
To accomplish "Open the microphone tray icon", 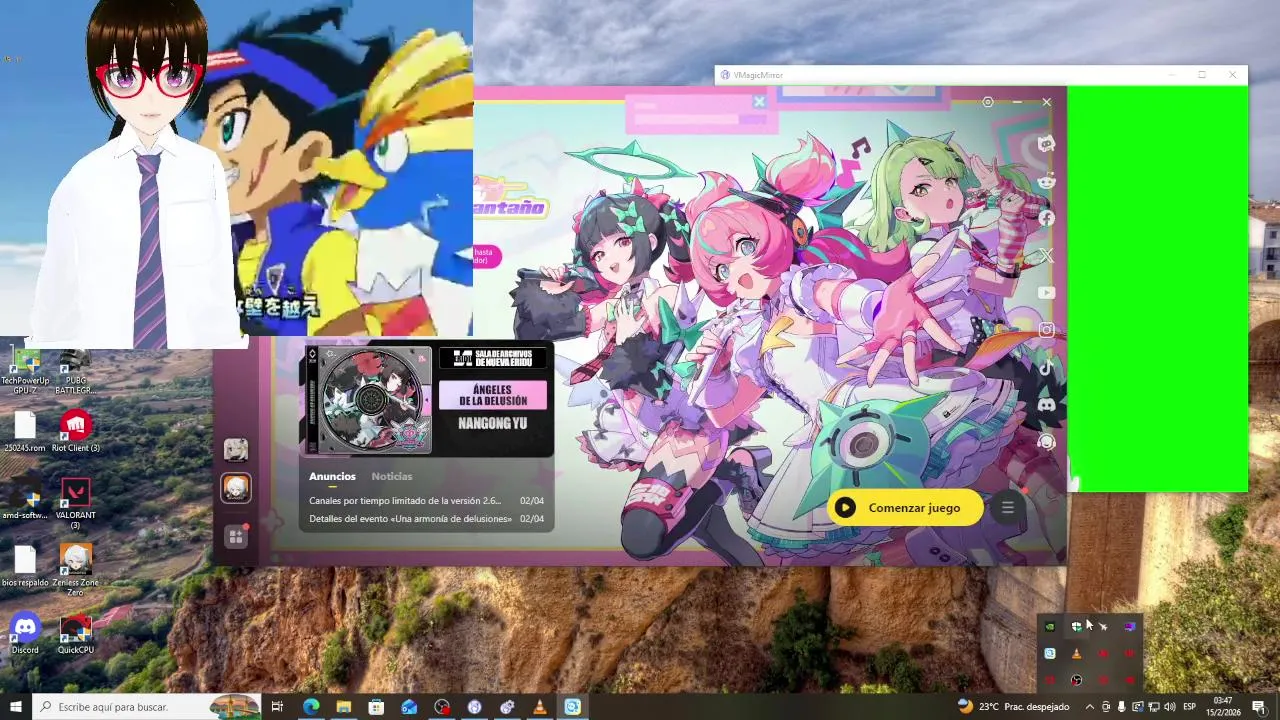I will pos(1121,707).
